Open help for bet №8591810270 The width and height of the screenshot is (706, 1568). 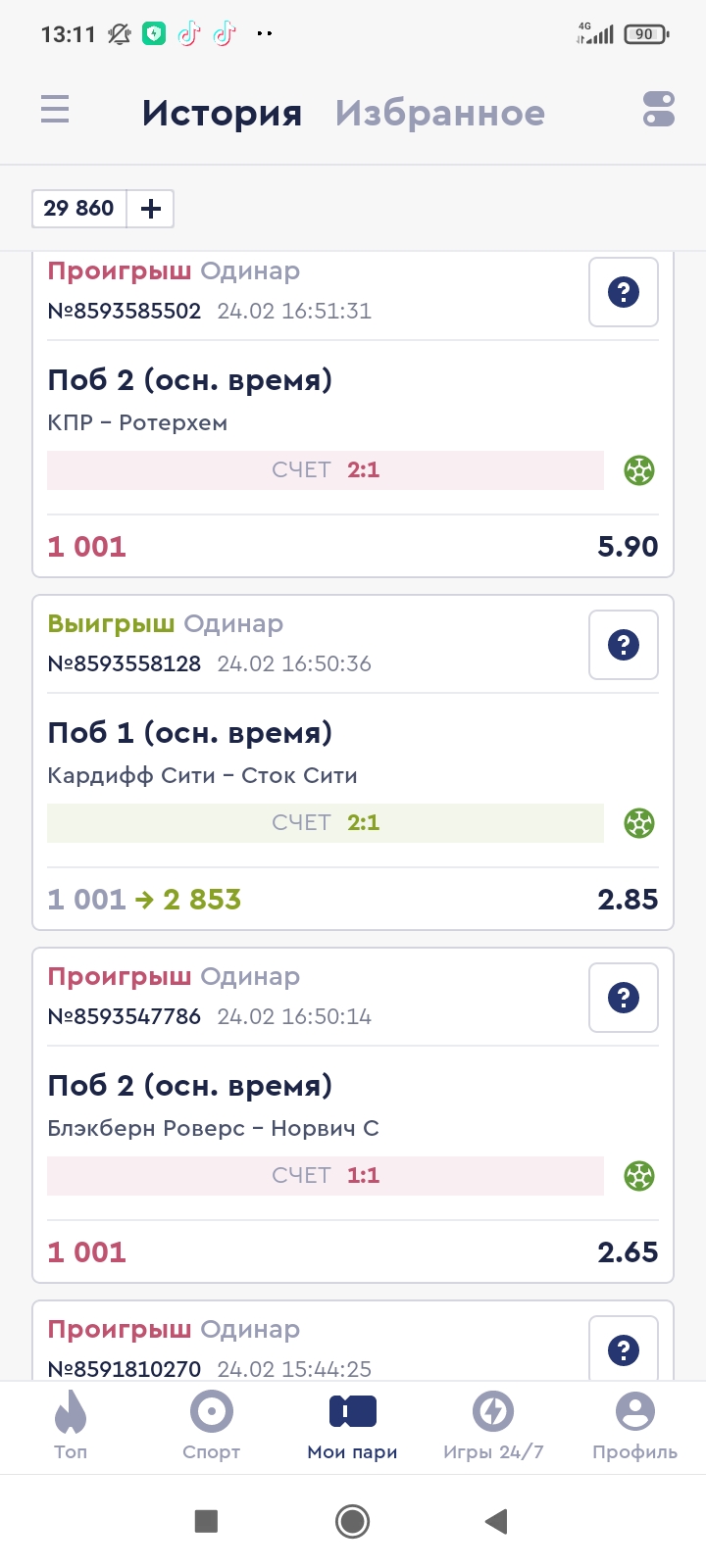pyautogui.click(x=623, y=1349)
